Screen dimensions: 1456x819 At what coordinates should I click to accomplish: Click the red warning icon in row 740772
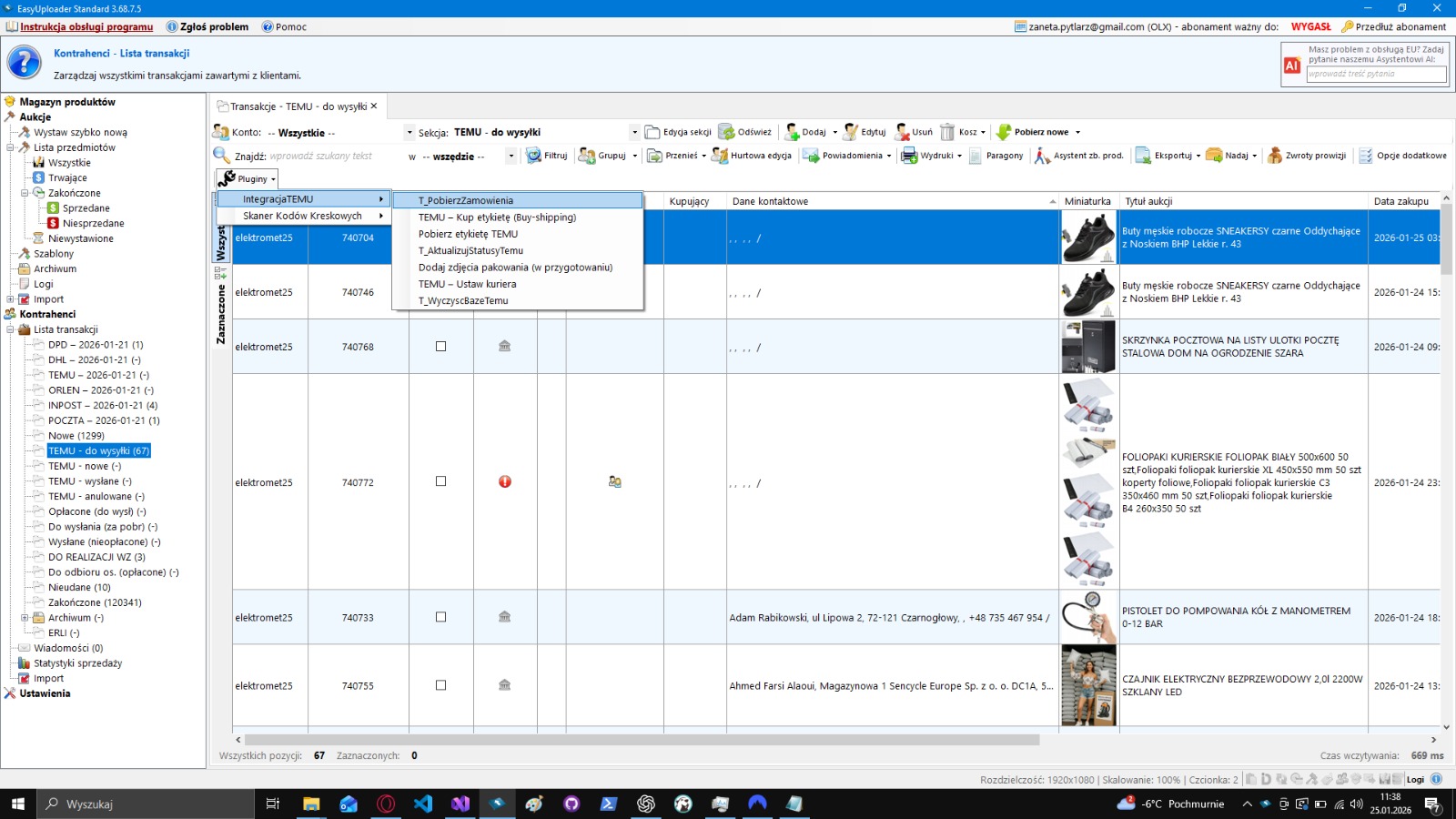[x=505, y=481]
